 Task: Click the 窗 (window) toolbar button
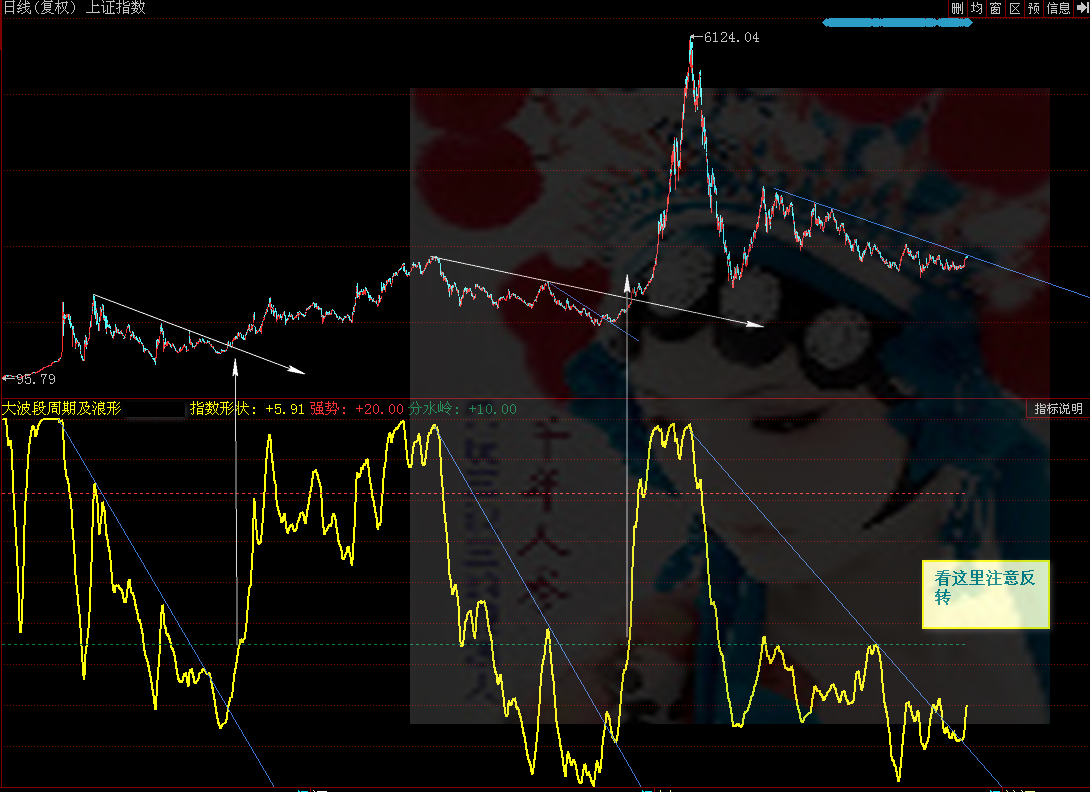click(x=996, y=8)
